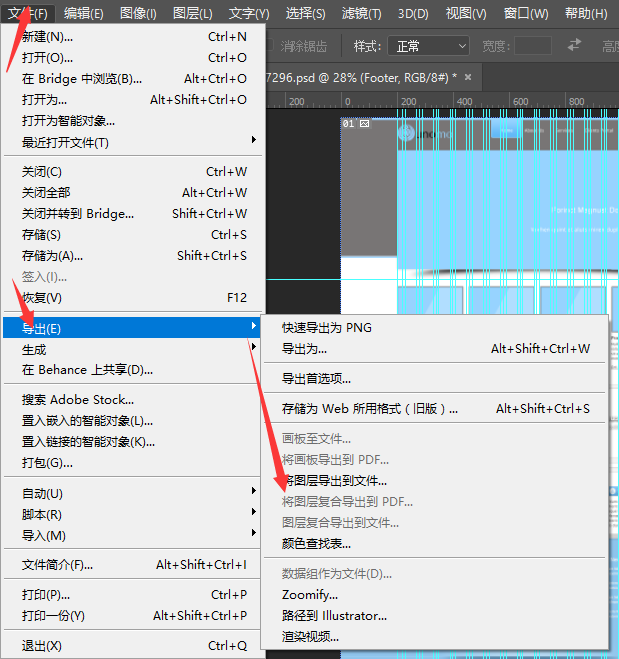Choose 存储为(A)... menu entry
The image size is (619, 659).
(x=134, y=256)
